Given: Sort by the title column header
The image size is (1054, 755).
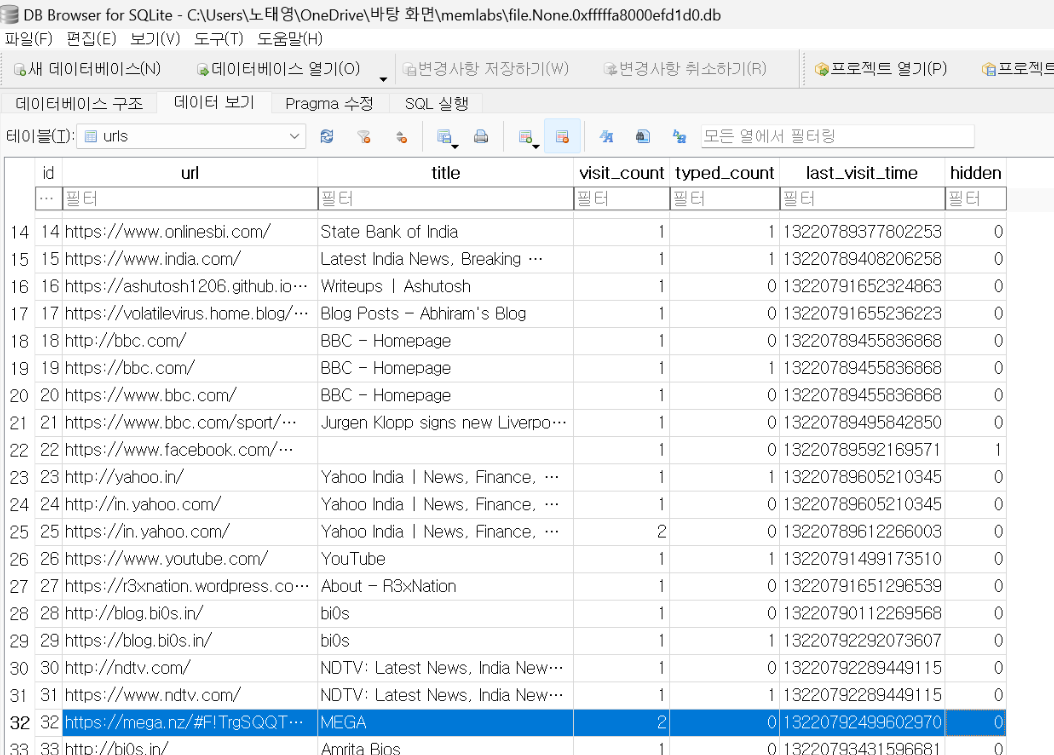Looking at the screenshot, I should pyautogui.click(x=446, y=173).
